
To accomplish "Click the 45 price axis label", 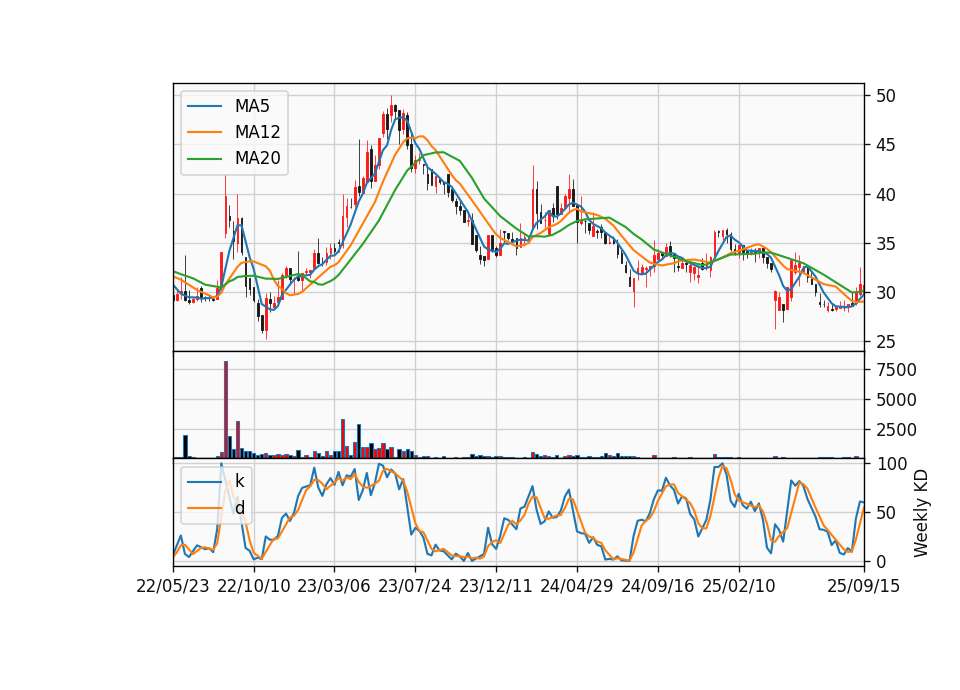I will (x=885, y=145).
